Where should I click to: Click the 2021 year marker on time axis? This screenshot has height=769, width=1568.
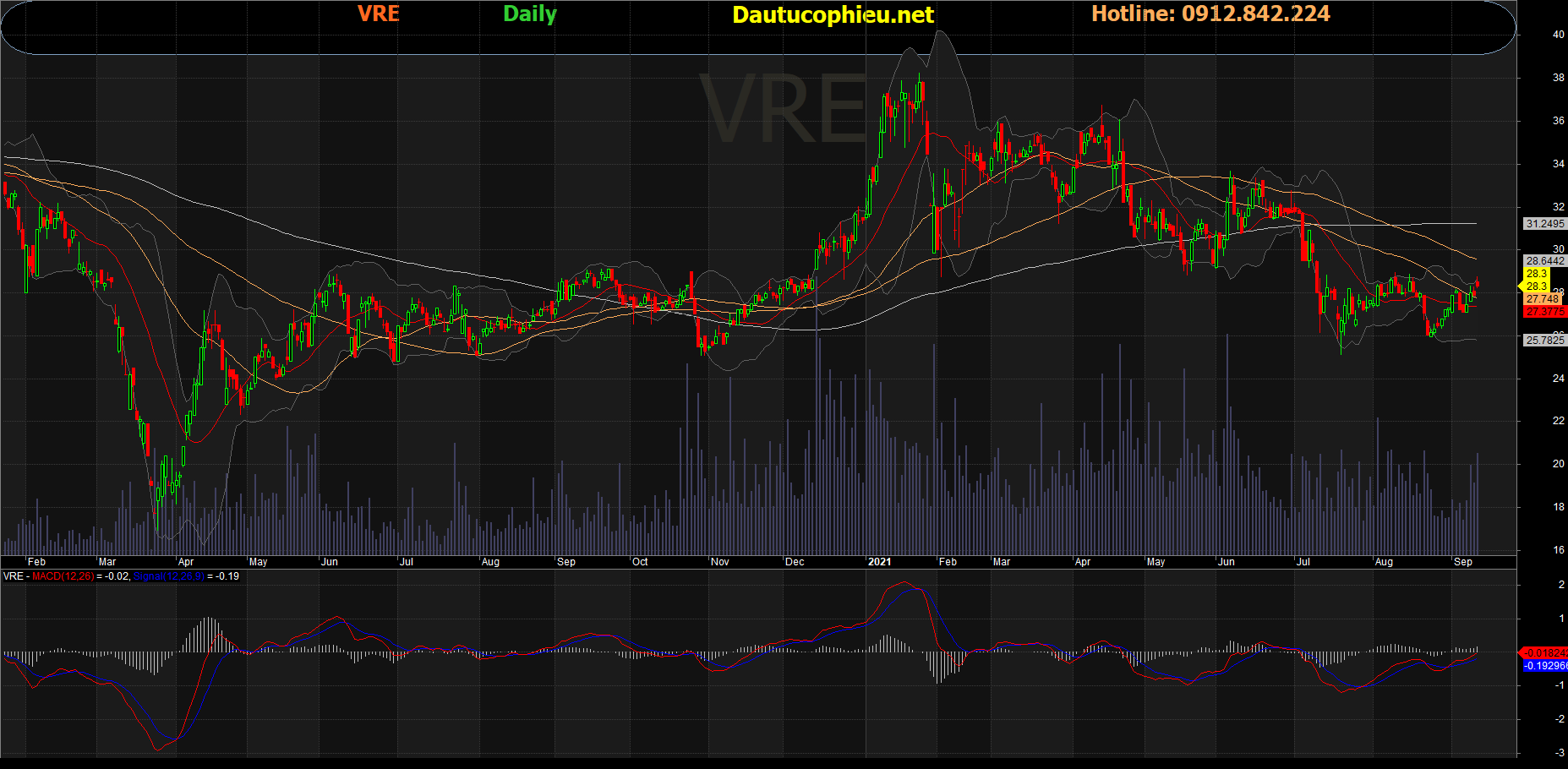(x=879, y=562)
